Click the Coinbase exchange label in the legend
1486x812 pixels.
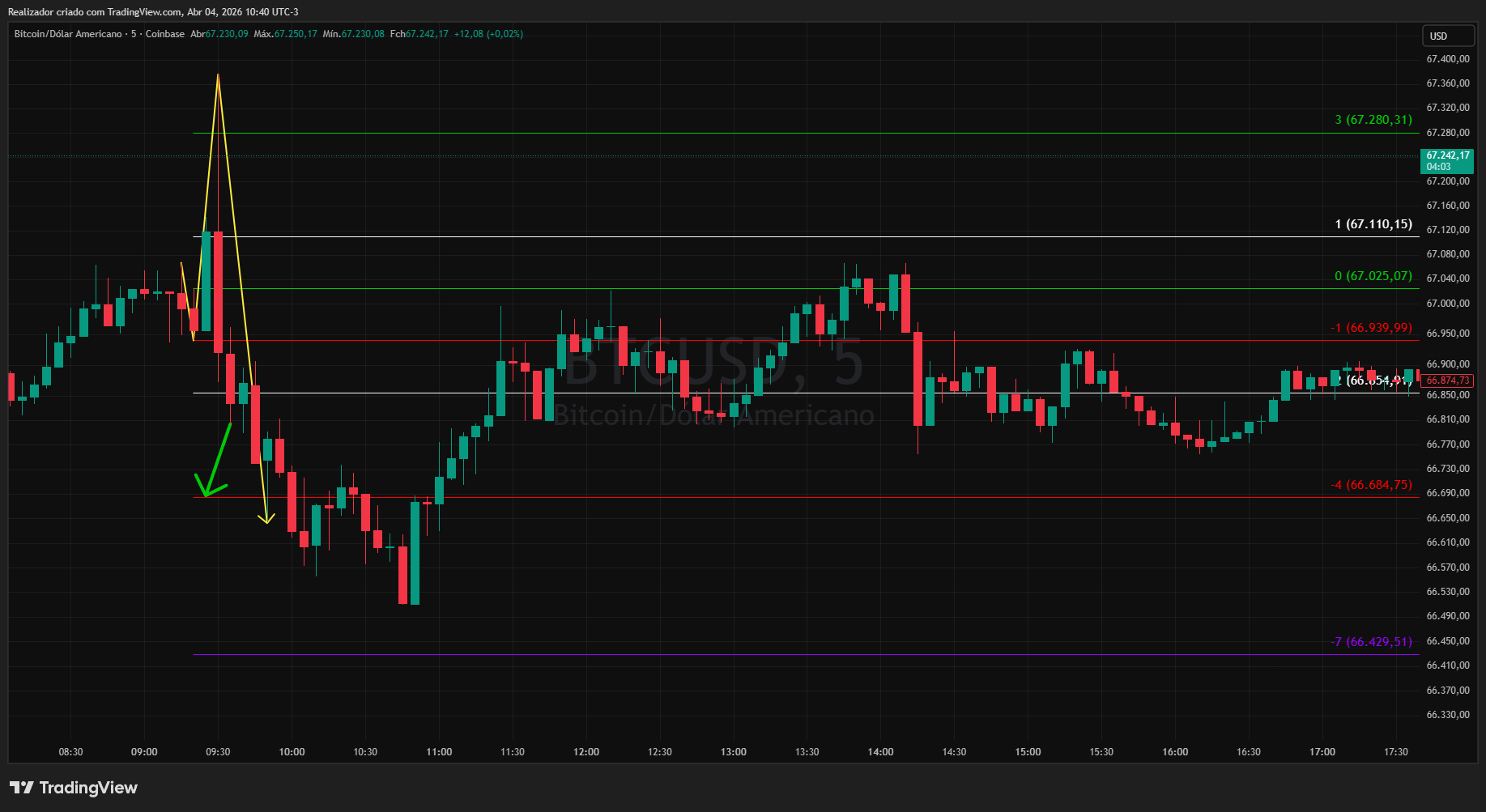[165, 34]
